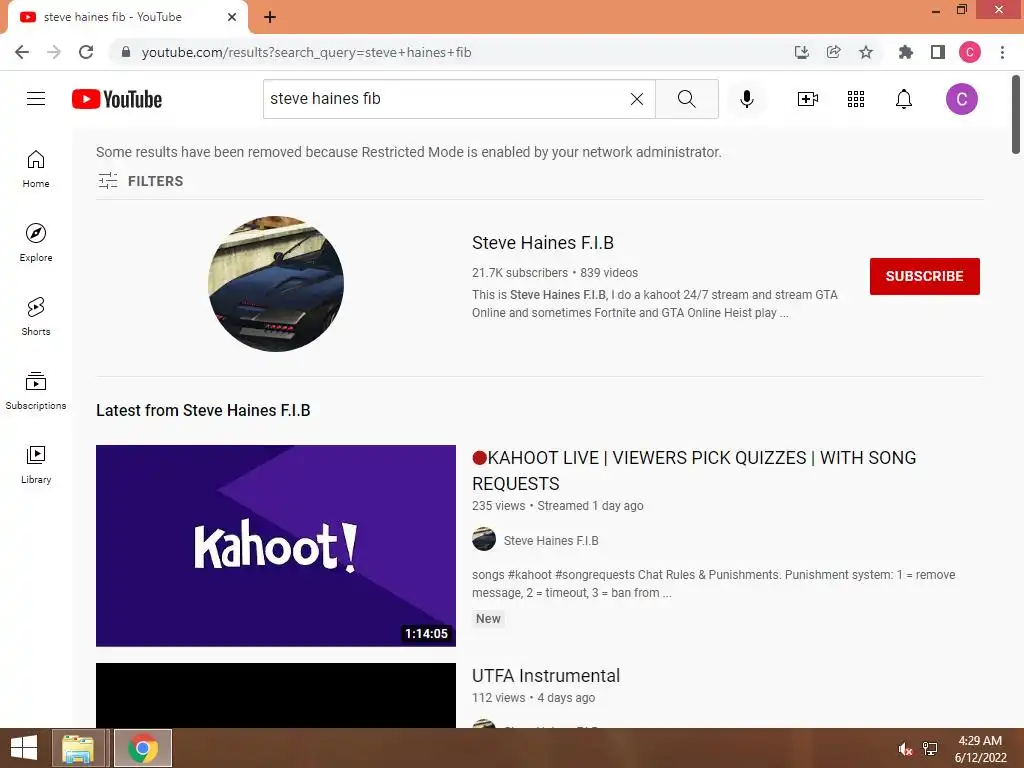Click the muted volume tray icon
This screenshot has width=1024, height=768.
click(x=905, y=749)
